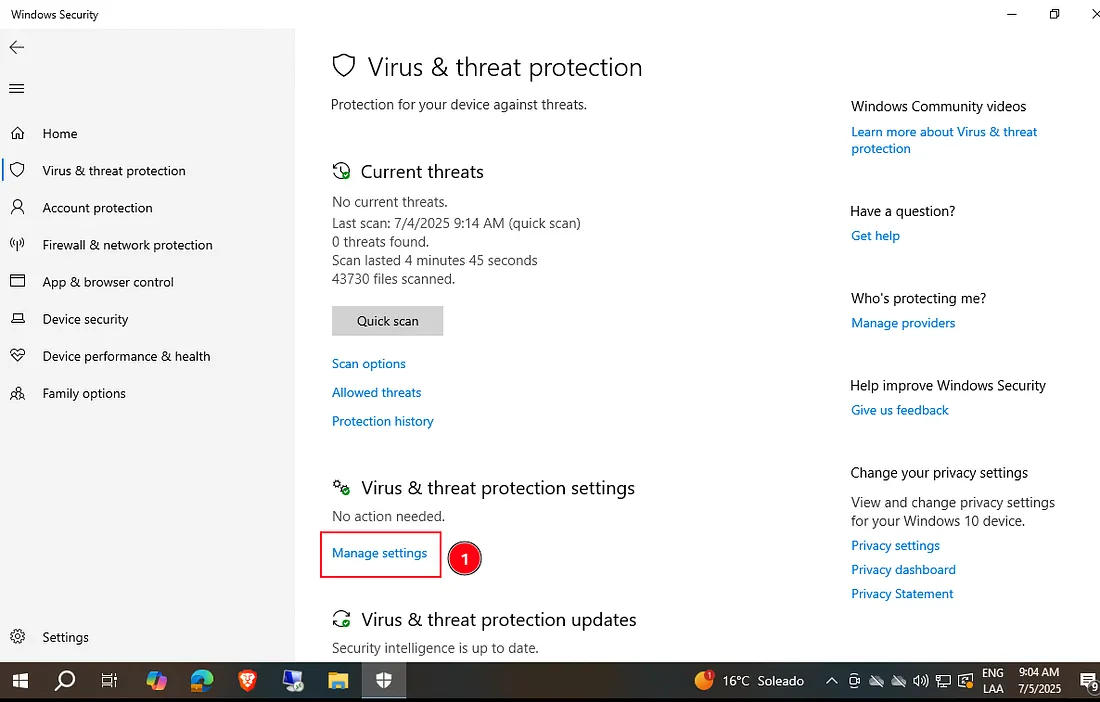1100x702 pixels.
Task: Click Get help link
Action: pos(875,236)
